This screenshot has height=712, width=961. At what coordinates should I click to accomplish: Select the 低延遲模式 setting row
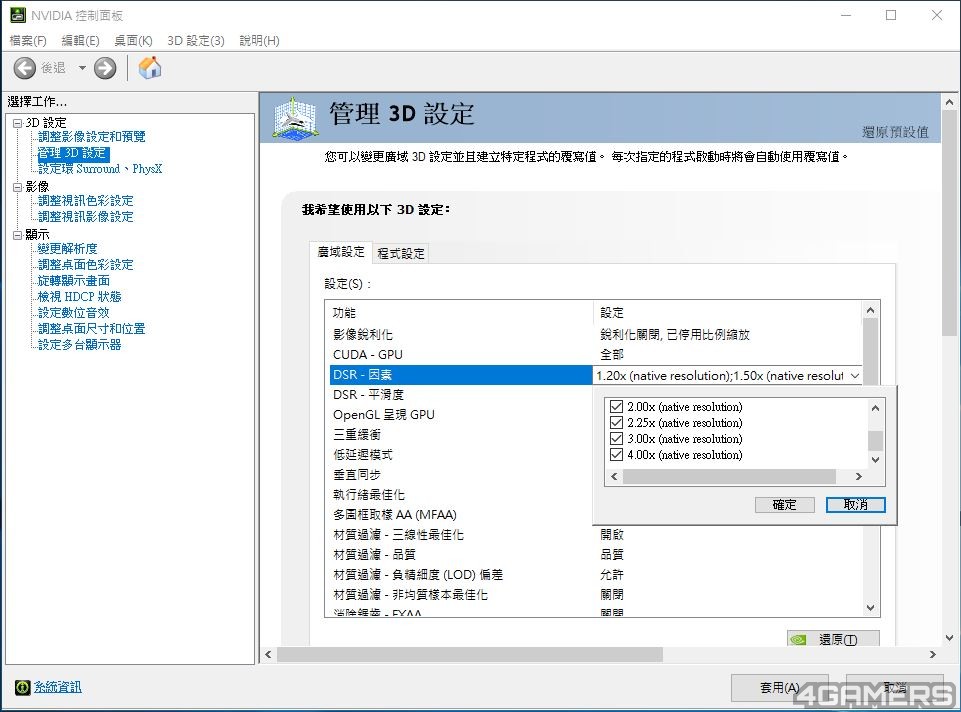coord(461,455)
